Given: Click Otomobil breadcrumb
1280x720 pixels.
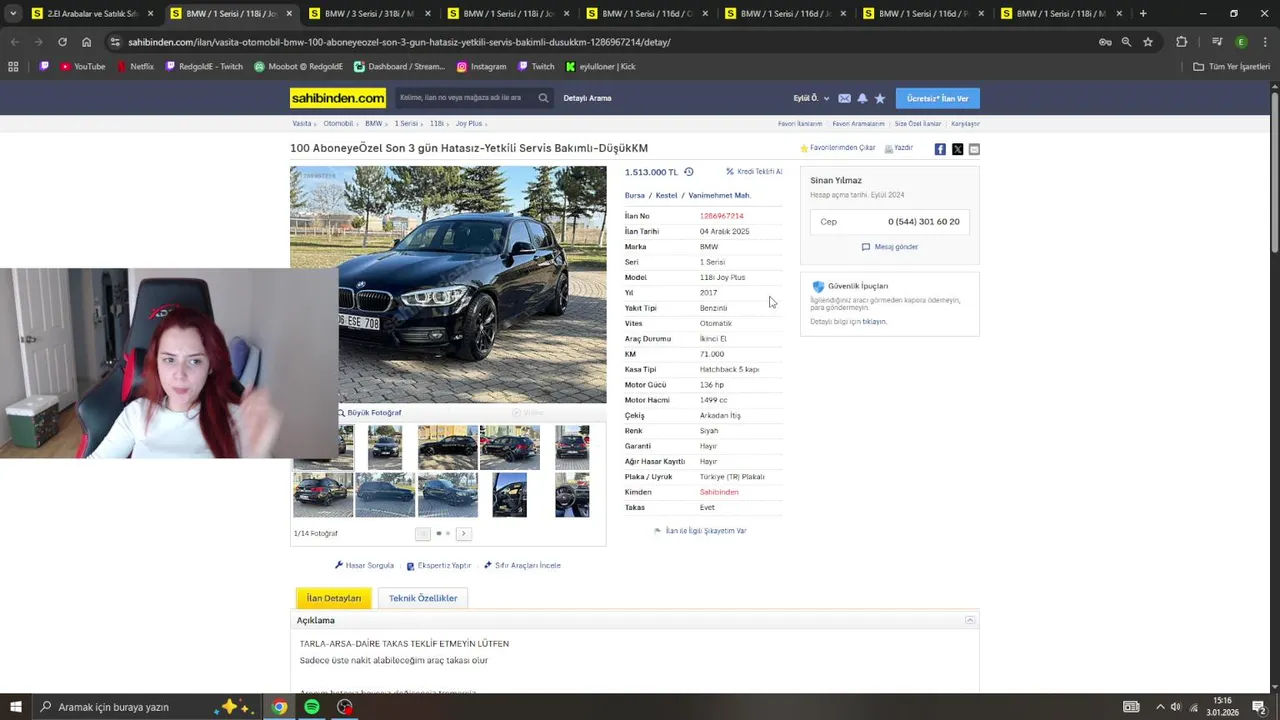Looking at the screenshot, I should coord(338,124).
